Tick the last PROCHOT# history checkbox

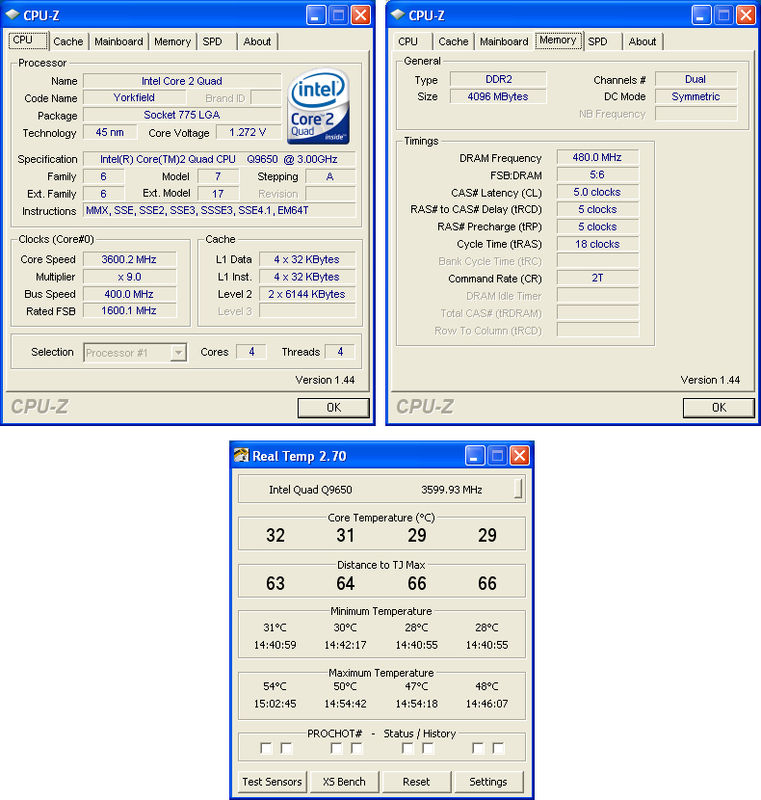[x=498, y=748]
